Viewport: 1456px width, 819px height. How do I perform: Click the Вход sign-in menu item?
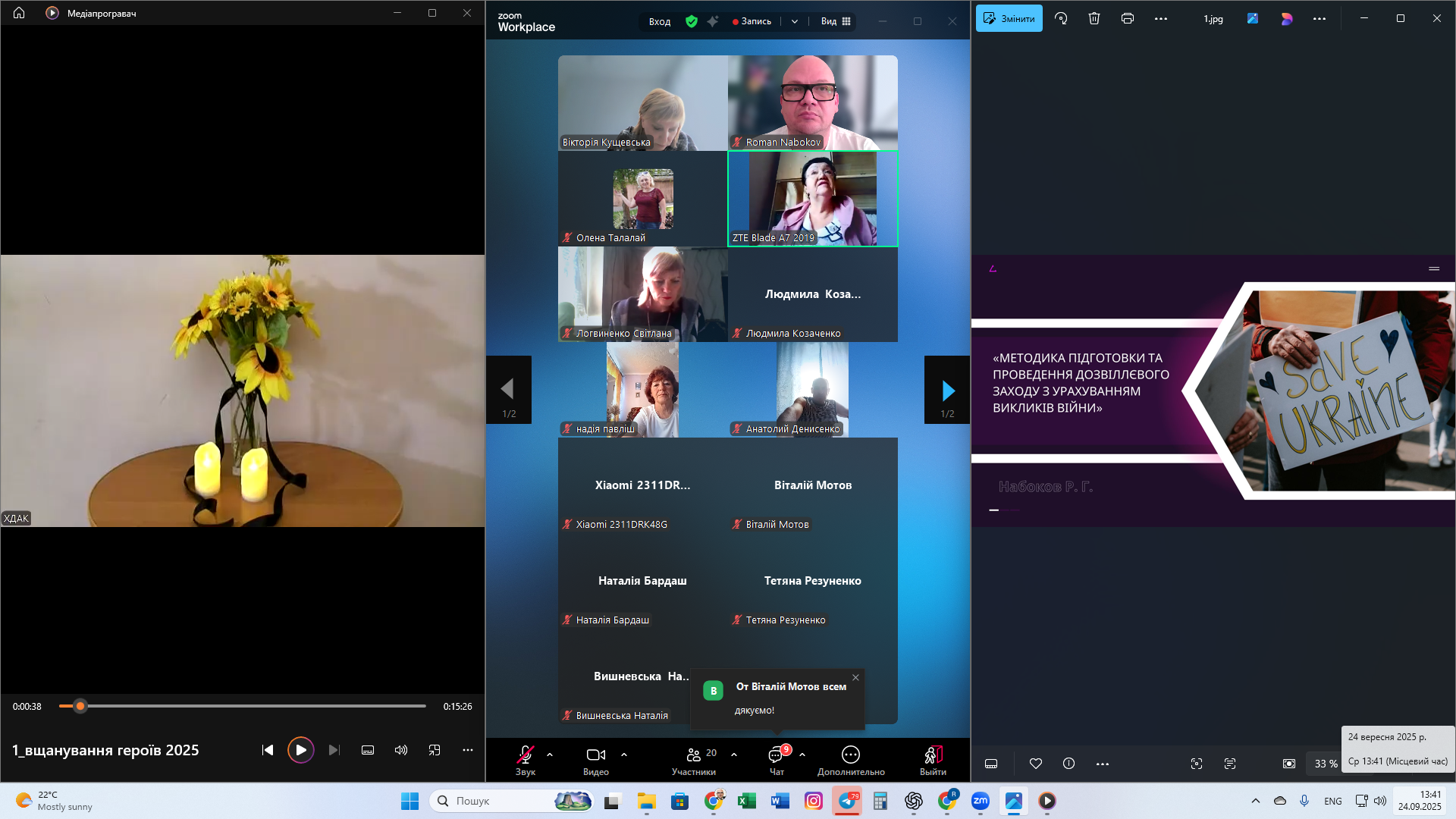[x=659, y=21]
